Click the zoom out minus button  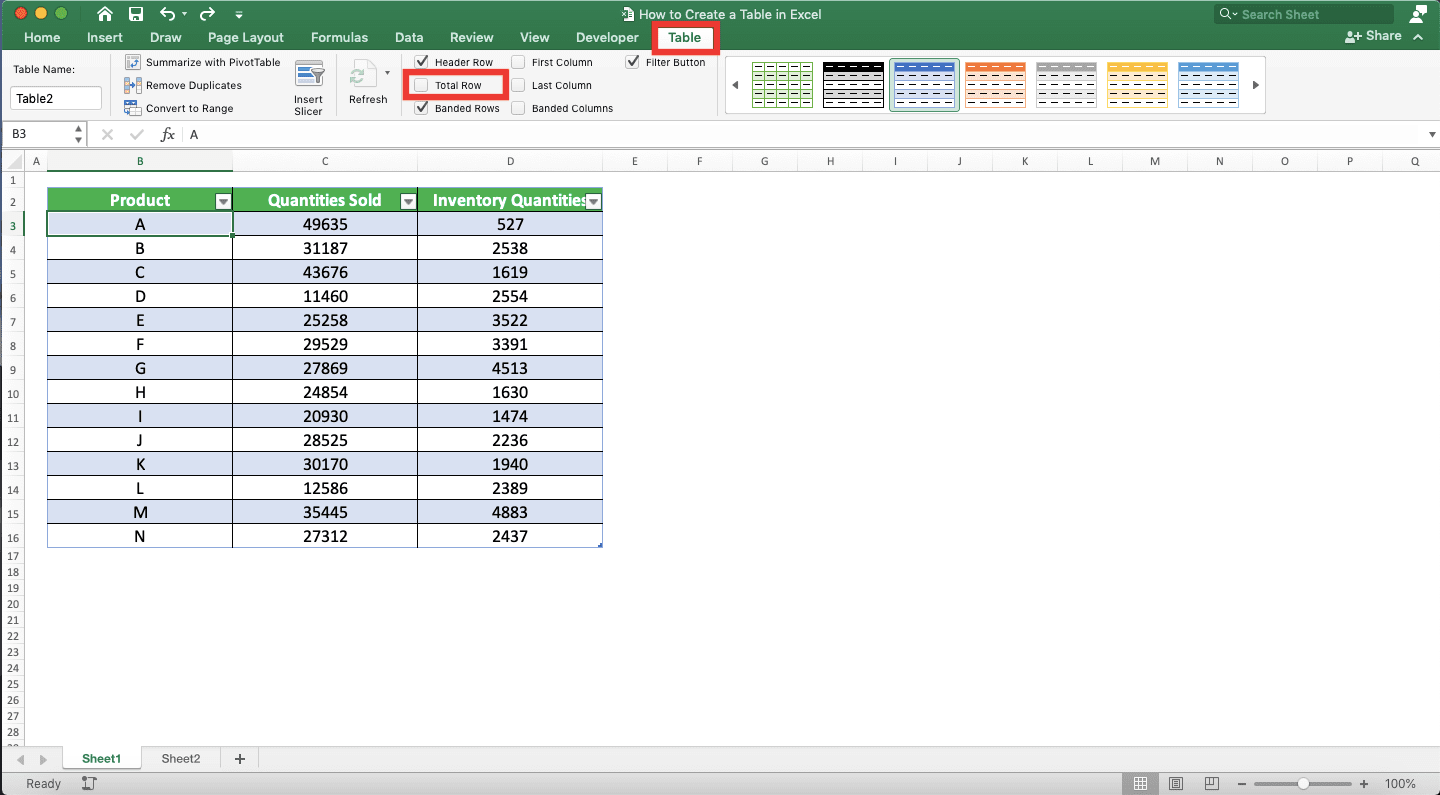pos(1241,784)
